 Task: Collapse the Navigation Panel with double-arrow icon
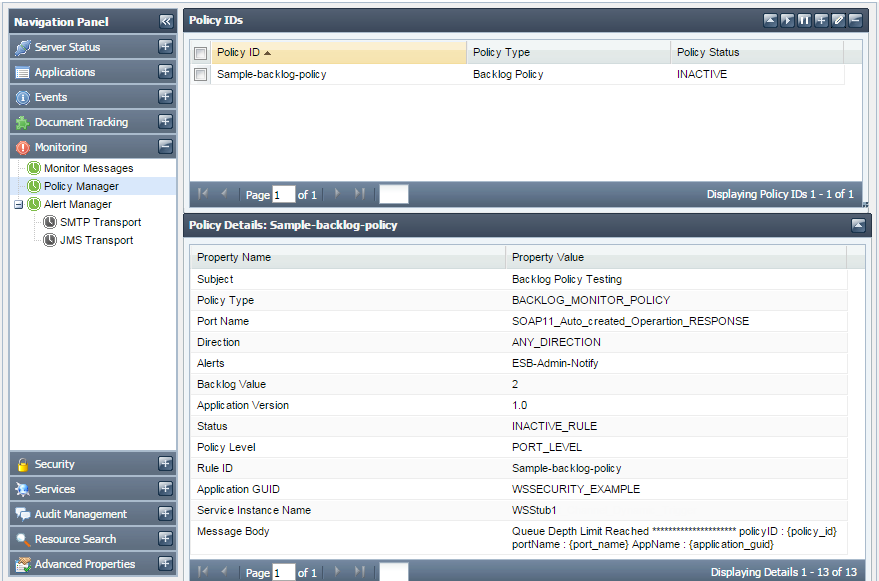click(166, 21)
